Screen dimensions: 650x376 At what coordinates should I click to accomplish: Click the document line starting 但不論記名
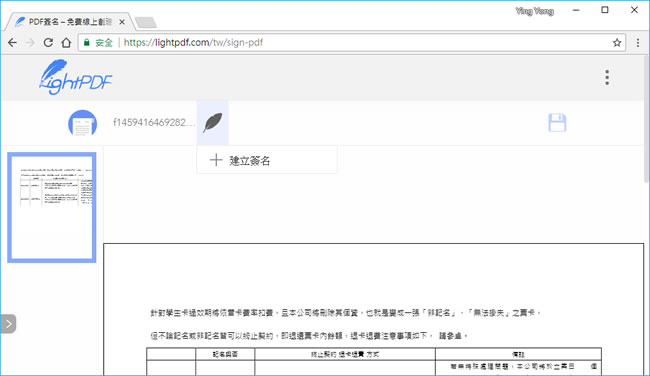[x=309, y=336]
